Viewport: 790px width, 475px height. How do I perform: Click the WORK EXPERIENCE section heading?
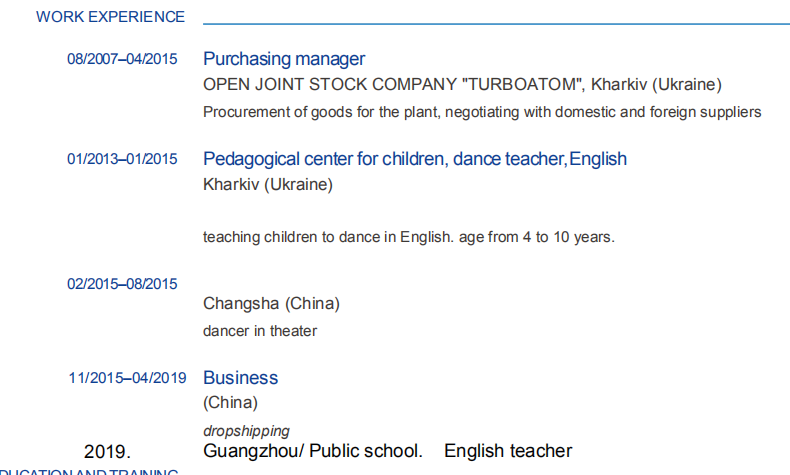pos(110,17)
